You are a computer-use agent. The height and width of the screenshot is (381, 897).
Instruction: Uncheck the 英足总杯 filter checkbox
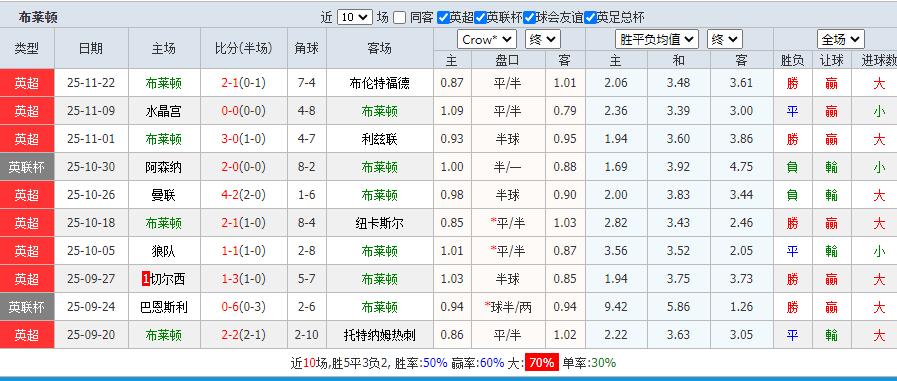pyautogui.click(x=590, y=17)
